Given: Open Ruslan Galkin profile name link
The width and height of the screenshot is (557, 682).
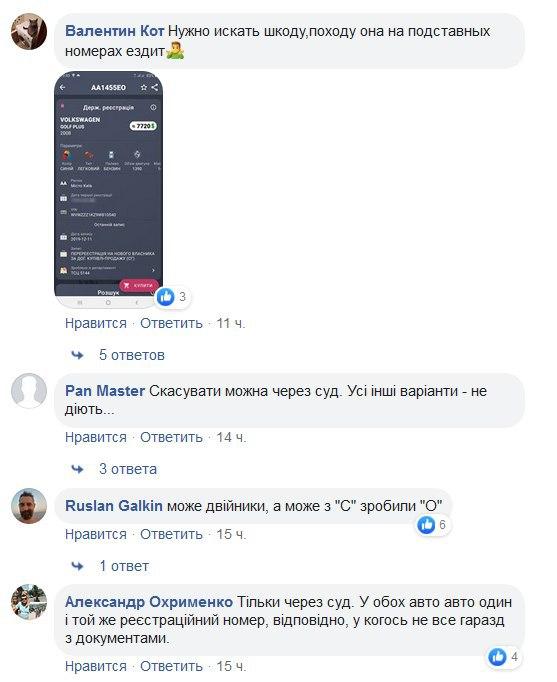Looking at the screenshot, I should point(114,505).
